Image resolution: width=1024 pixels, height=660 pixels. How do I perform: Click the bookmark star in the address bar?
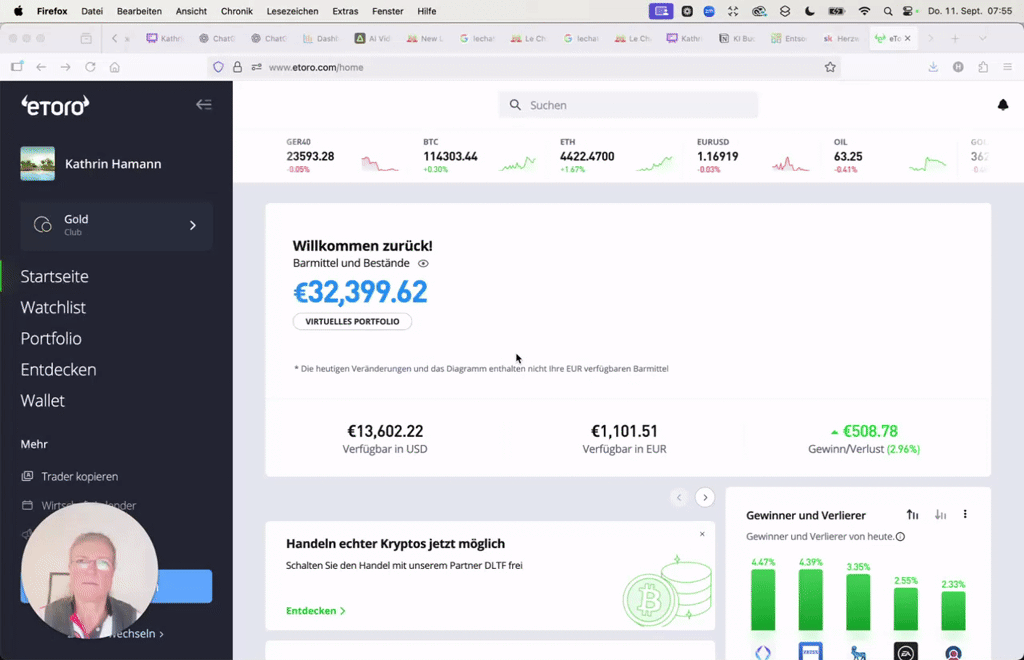coord(830,67)
